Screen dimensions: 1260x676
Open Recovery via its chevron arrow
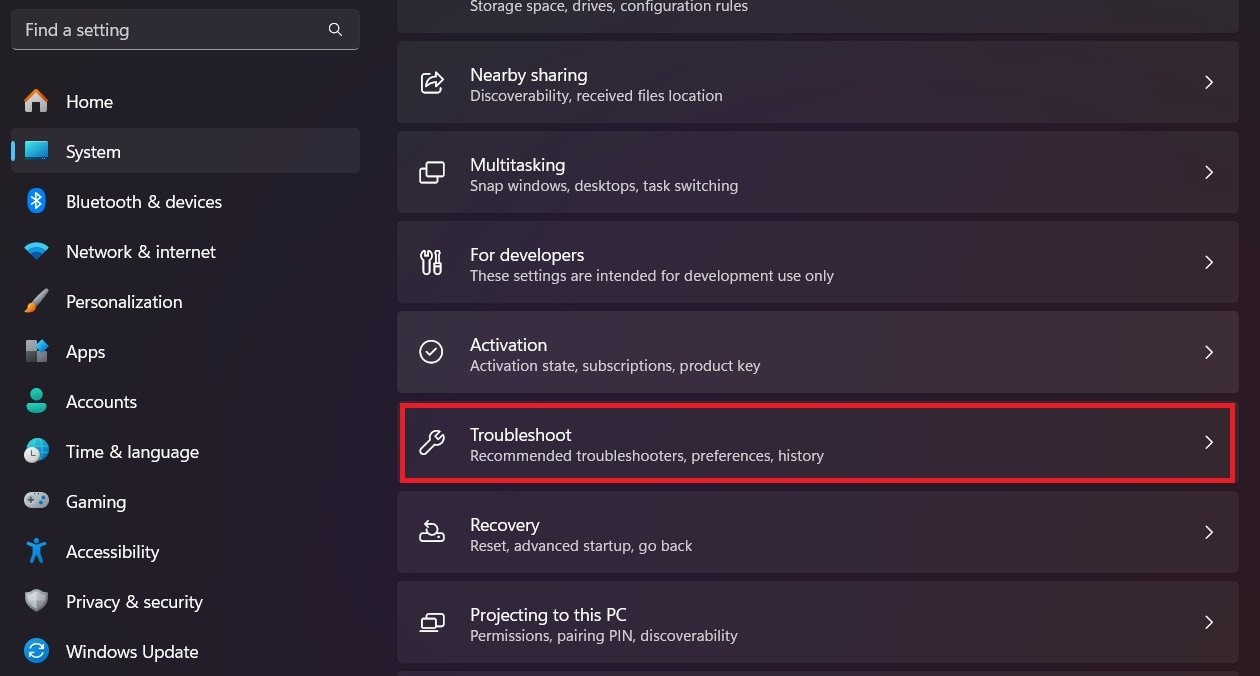pos(1209,532)
